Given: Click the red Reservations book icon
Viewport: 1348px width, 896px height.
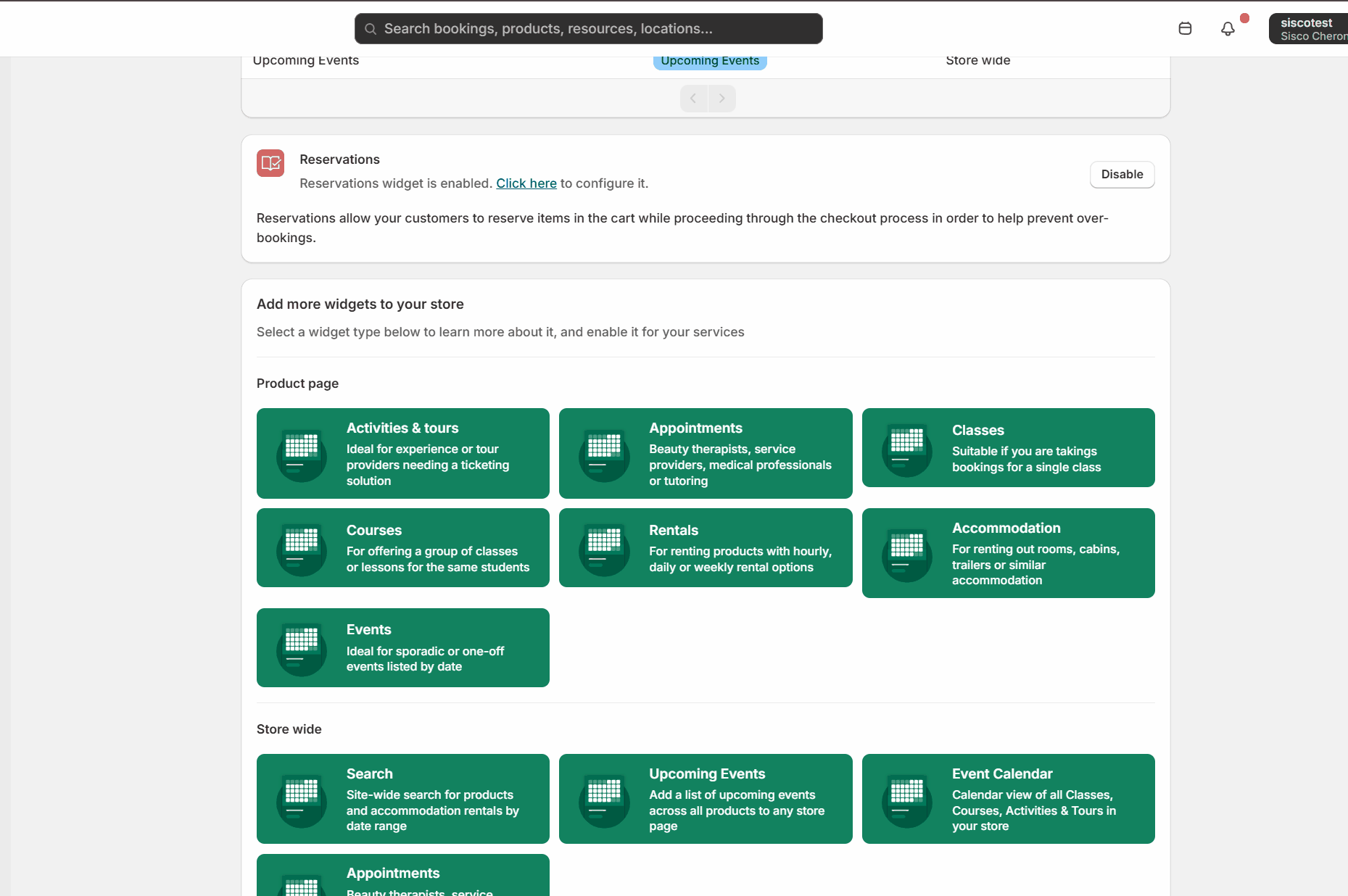Looking at the screenshot, I should [x=270, y=163].
